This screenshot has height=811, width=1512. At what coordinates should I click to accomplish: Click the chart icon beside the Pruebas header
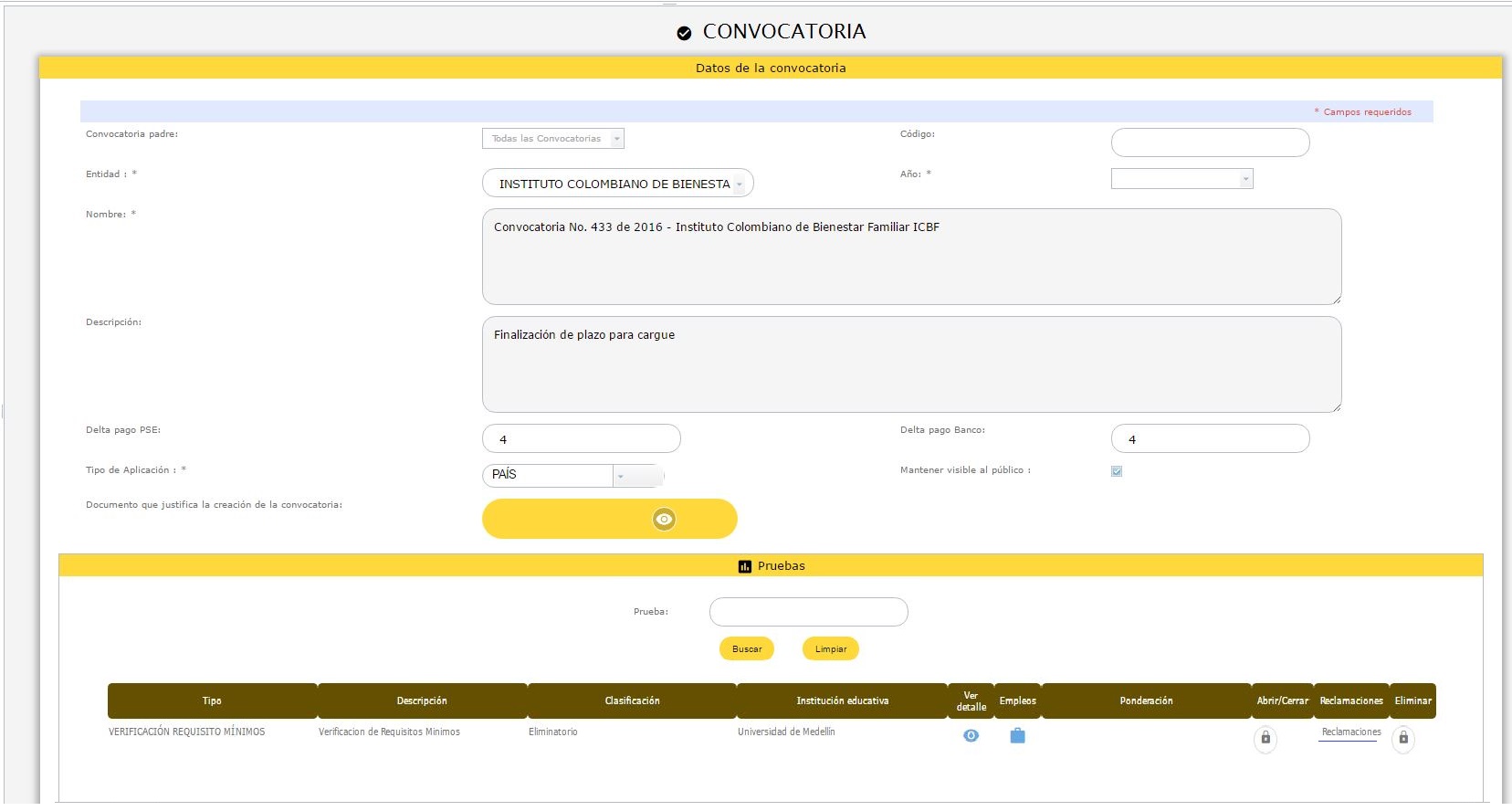[x=745, y=566]
